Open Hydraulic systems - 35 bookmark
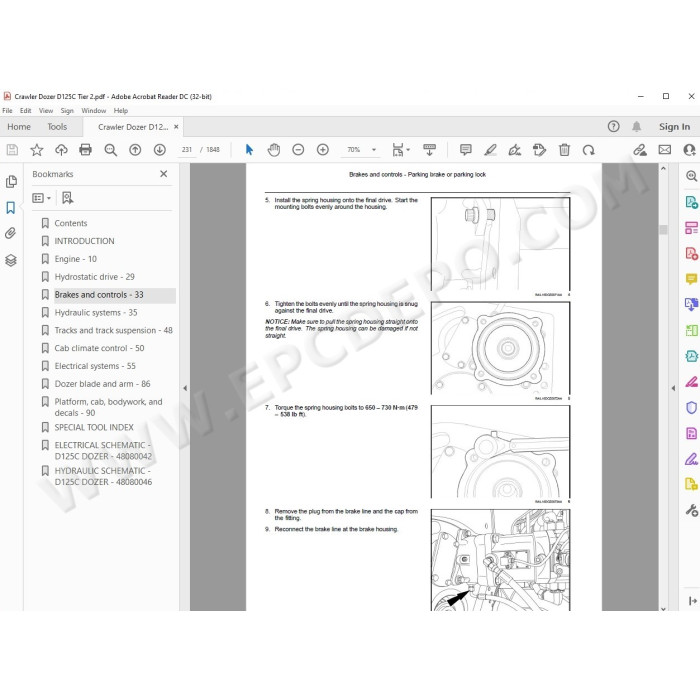 96,312
